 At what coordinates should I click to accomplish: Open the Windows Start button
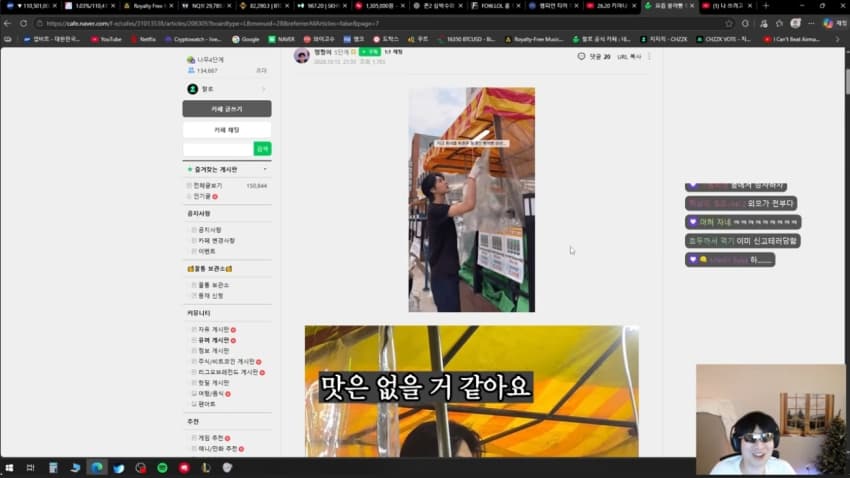(x=9, y=468)
